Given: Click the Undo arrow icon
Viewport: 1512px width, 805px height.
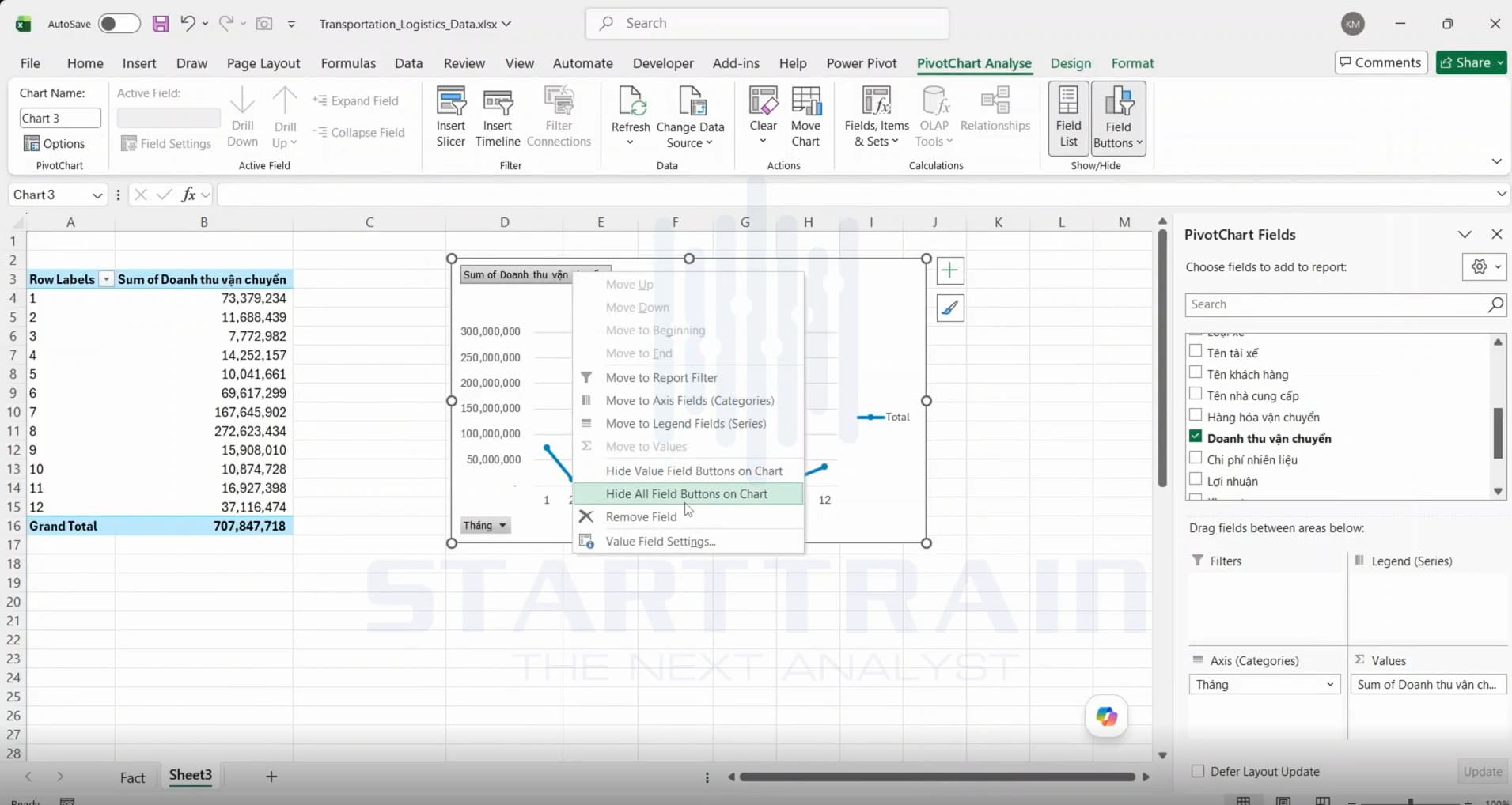Looking at the screenshot, I should 188,24.
